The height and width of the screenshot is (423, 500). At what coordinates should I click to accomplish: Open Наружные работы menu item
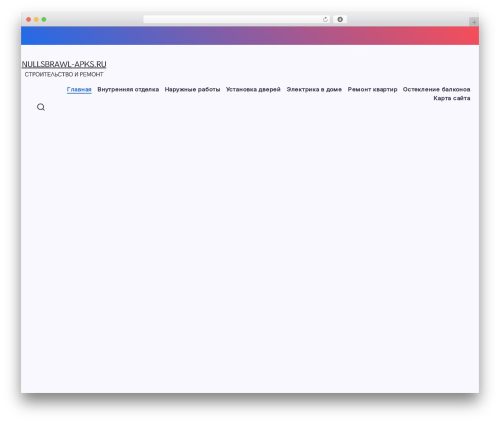pyautogui.click(x=192, y=89)
